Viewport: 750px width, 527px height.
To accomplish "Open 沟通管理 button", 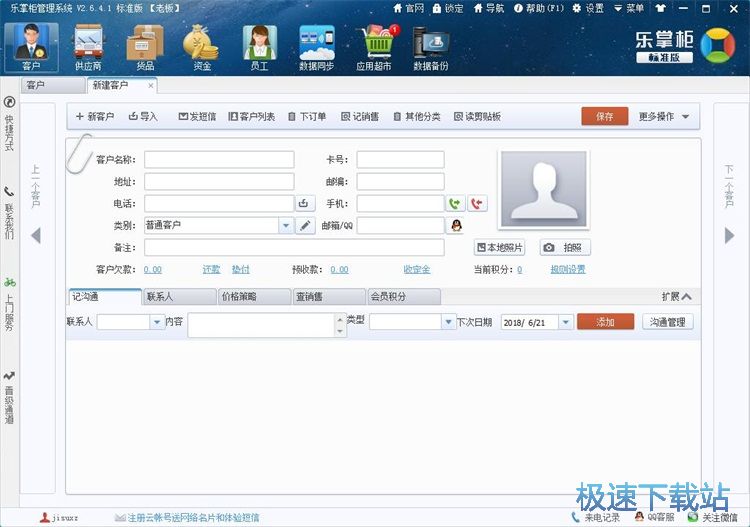I will point(668,322).
